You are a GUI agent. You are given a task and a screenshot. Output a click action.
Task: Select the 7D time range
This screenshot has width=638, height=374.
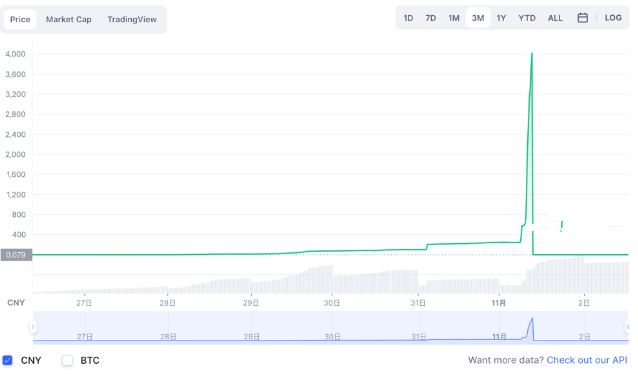pos(430,18)
